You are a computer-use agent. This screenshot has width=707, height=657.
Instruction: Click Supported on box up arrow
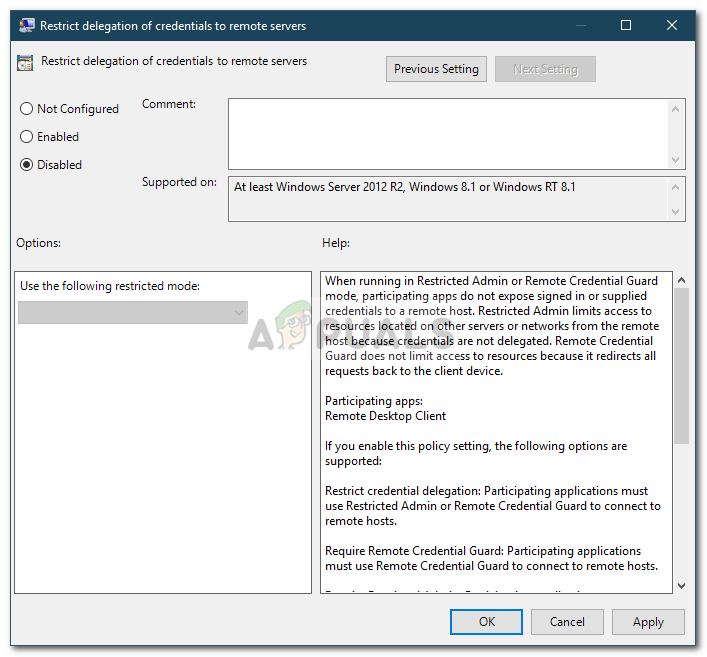point(675,187)
